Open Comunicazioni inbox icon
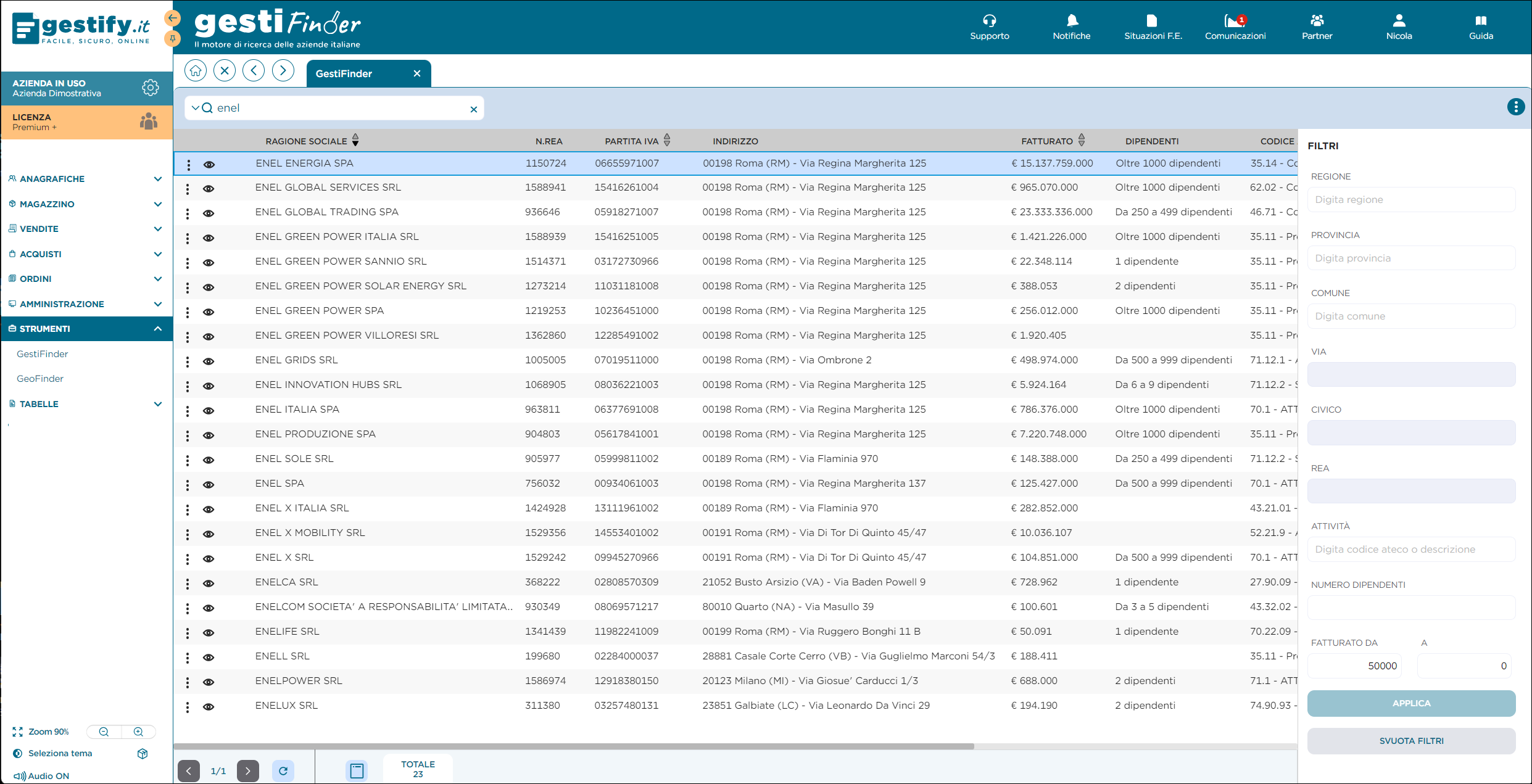The width and height of the screenshot is (1532, 784). pos(1235,21)
